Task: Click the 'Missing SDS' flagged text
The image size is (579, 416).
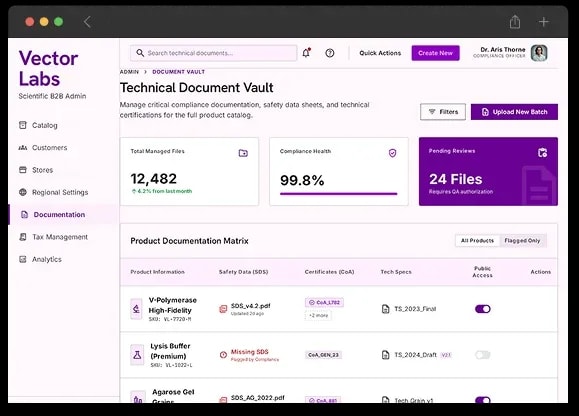Action: click(x=250, y=352)
